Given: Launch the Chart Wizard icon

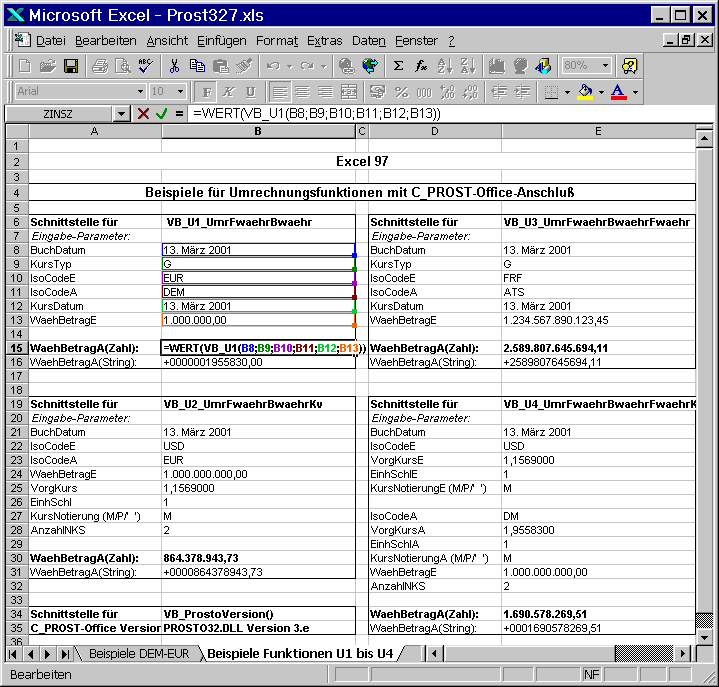Looking at the screenshot, I should (x=497, y=66).
